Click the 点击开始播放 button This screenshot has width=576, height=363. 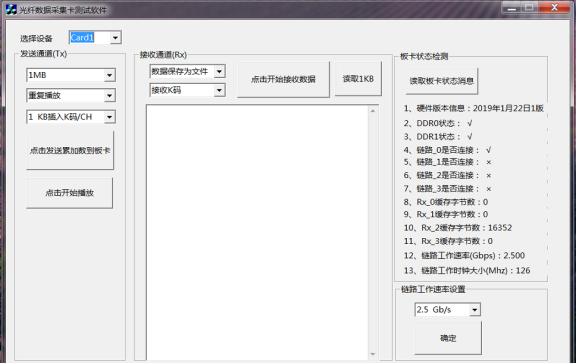point(69,193)
